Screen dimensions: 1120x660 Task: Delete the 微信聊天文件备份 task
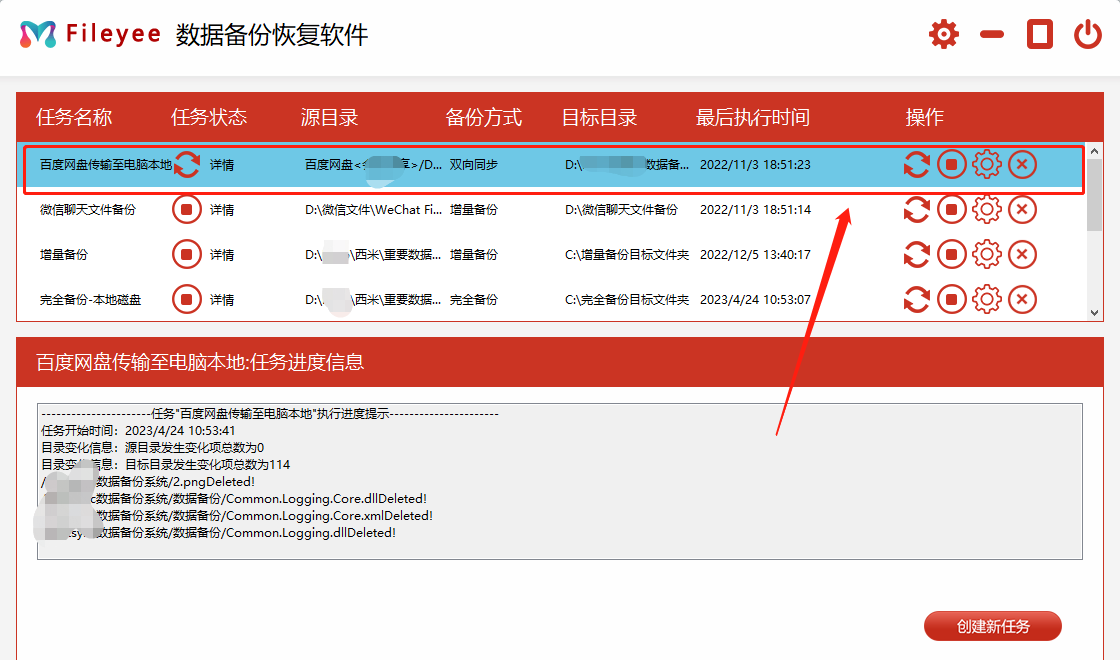pos(1022,210)
